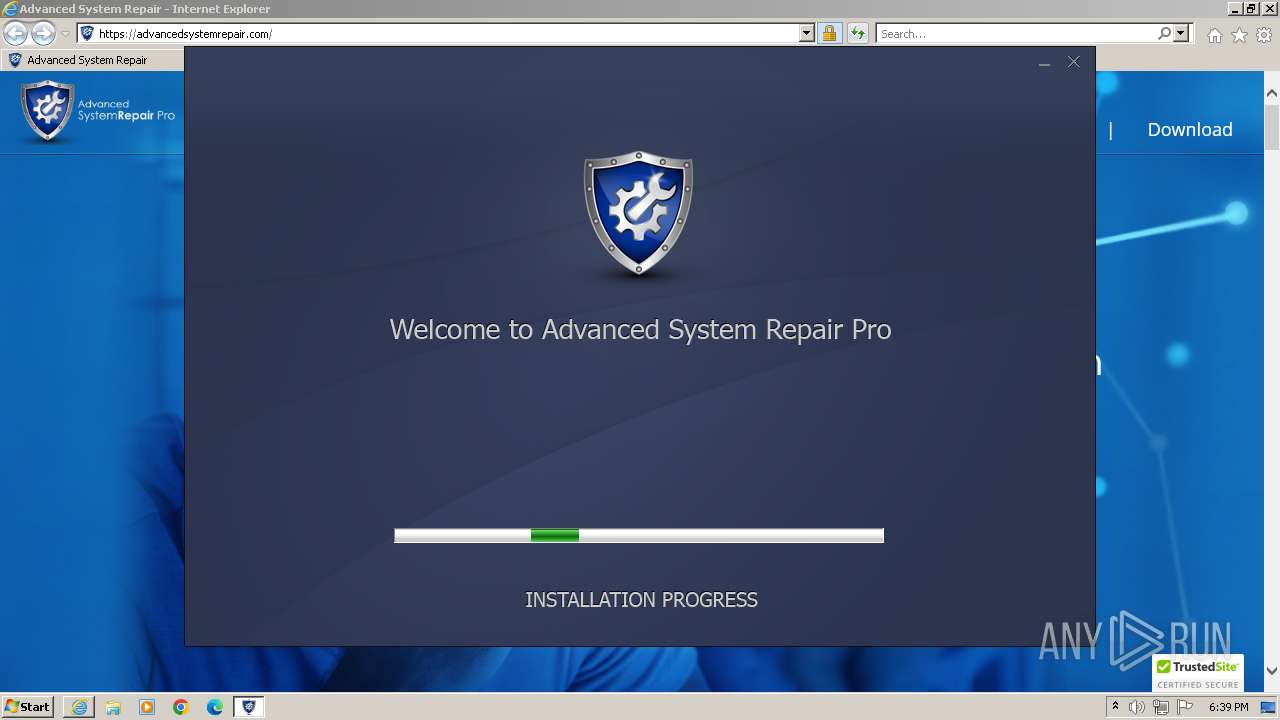This screenshot has height=720, width=1280.
Task: Click the security lock icon
Action: (x=829, y=33)
